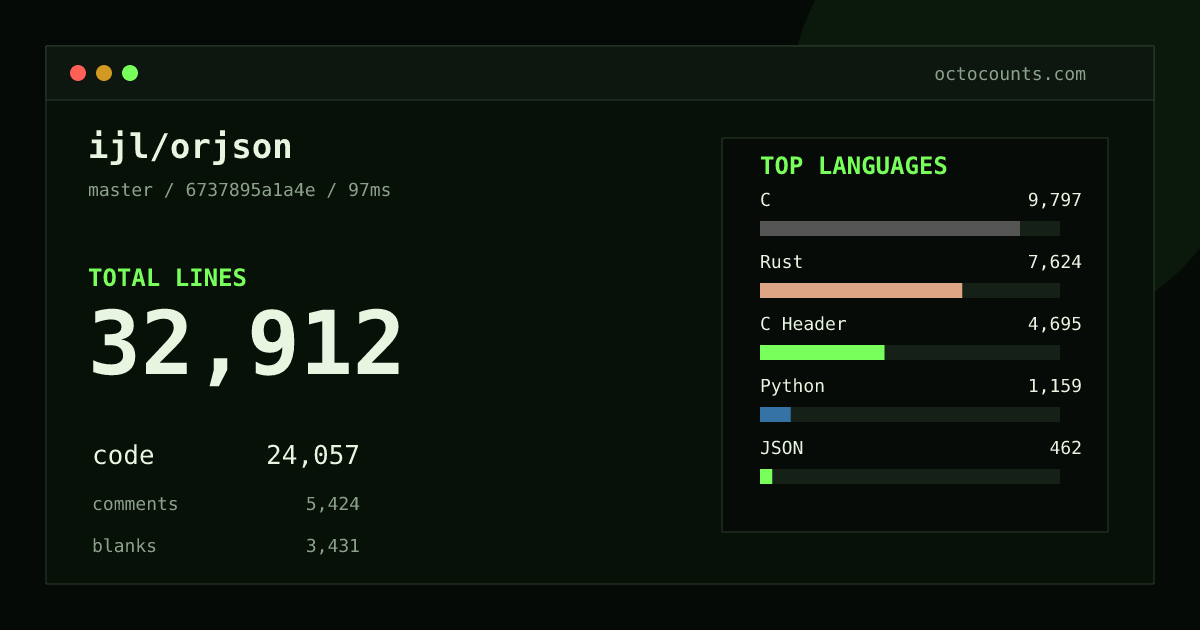Click the red window dot
Image resolution: width=1200 pixels, height=630 pixels.
(x=78, y=73)
